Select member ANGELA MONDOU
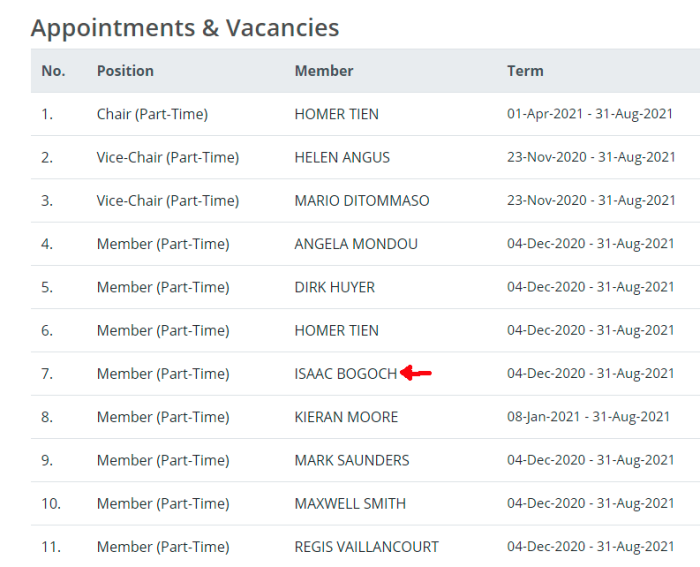 [356, 244]
